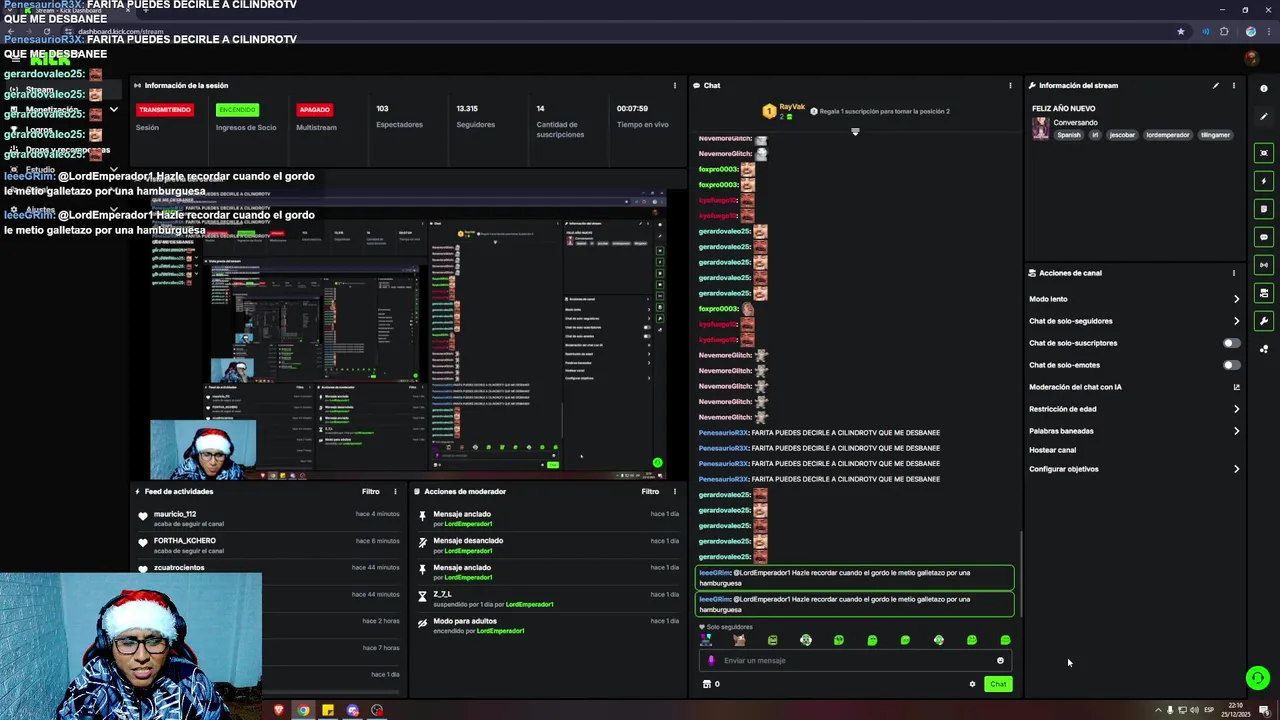Viewport: 1280px width, 720px height.
Task: Toggle the channel actions icon in the sidebar
Action: 1264,293
